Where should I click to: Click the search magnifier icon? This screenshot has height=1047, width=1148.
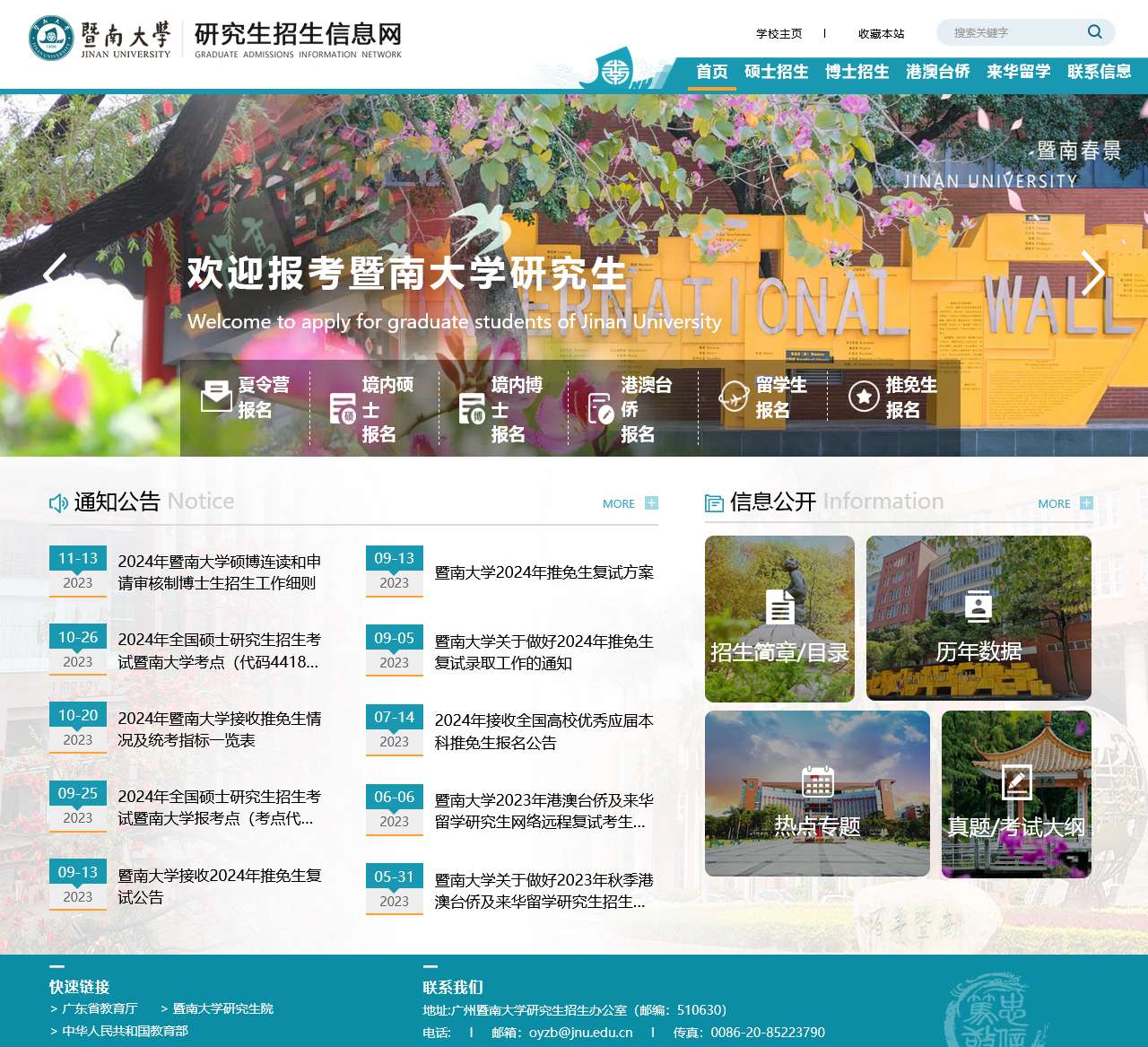tap(1094, 32)
